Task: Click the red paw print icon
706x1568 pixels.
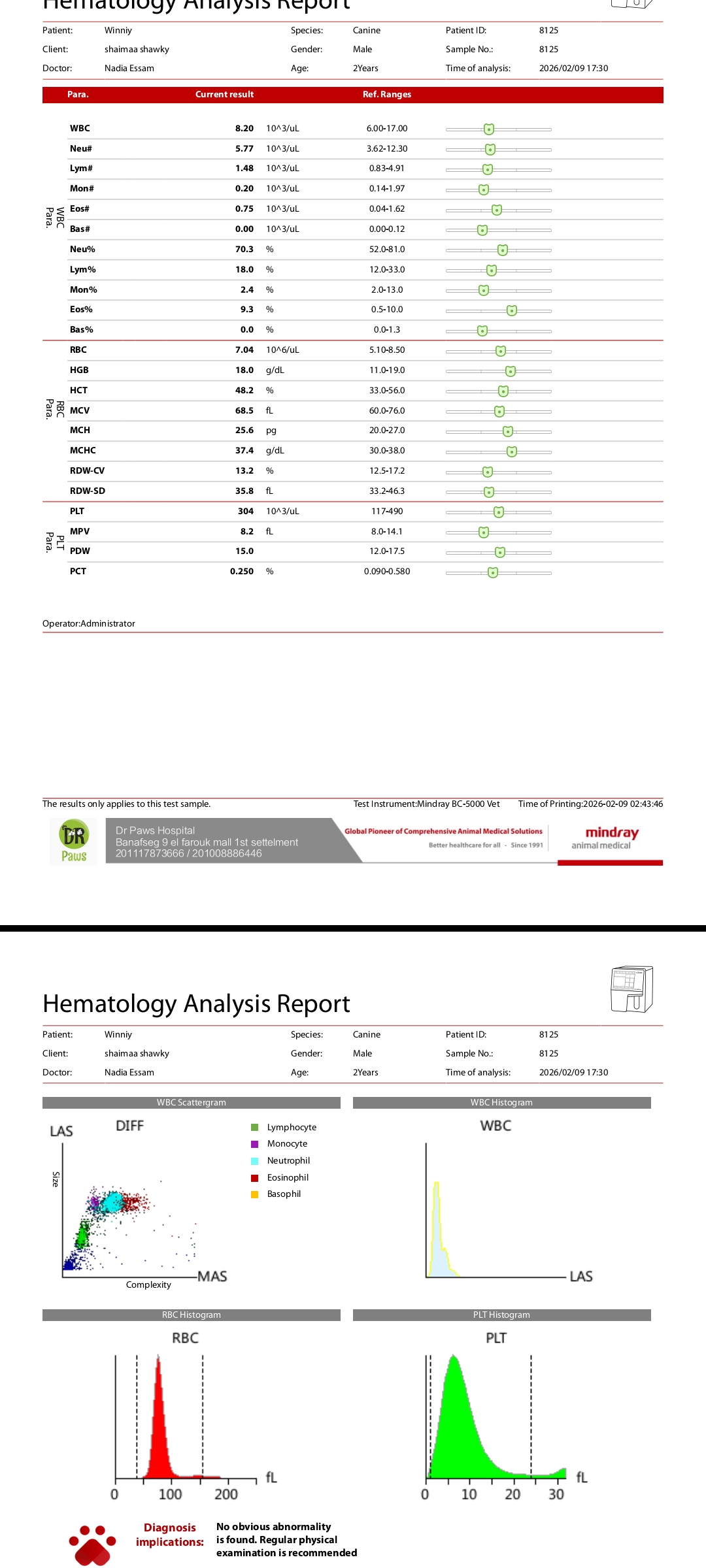Action: pyautogui.click(x=92, y=1544)
